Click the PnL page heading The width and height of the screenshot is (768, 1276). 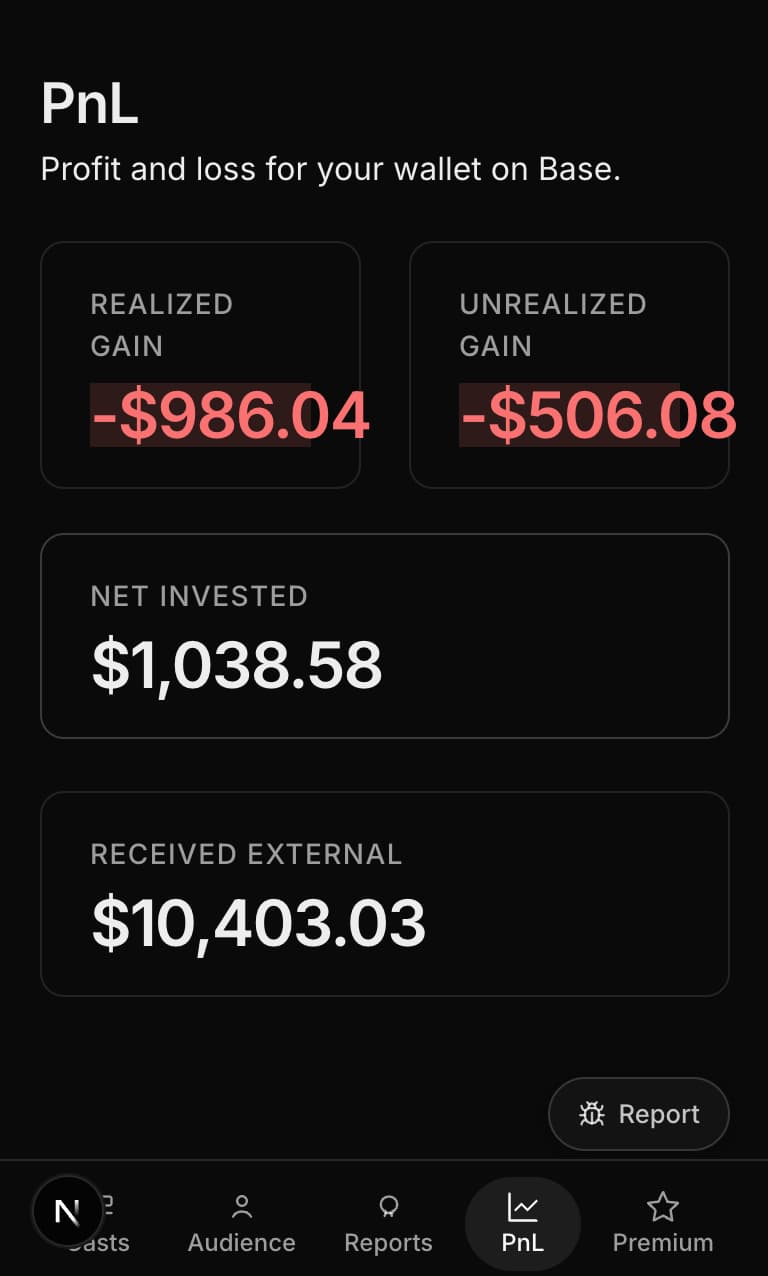[x=89, y=103]
